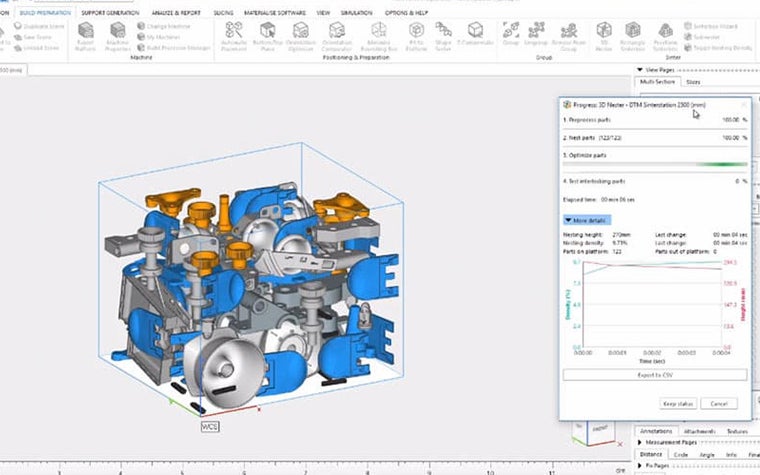Open the Orientation Comparator
The width and height of the screenshot is (760, 475).
tap(337, 36)
